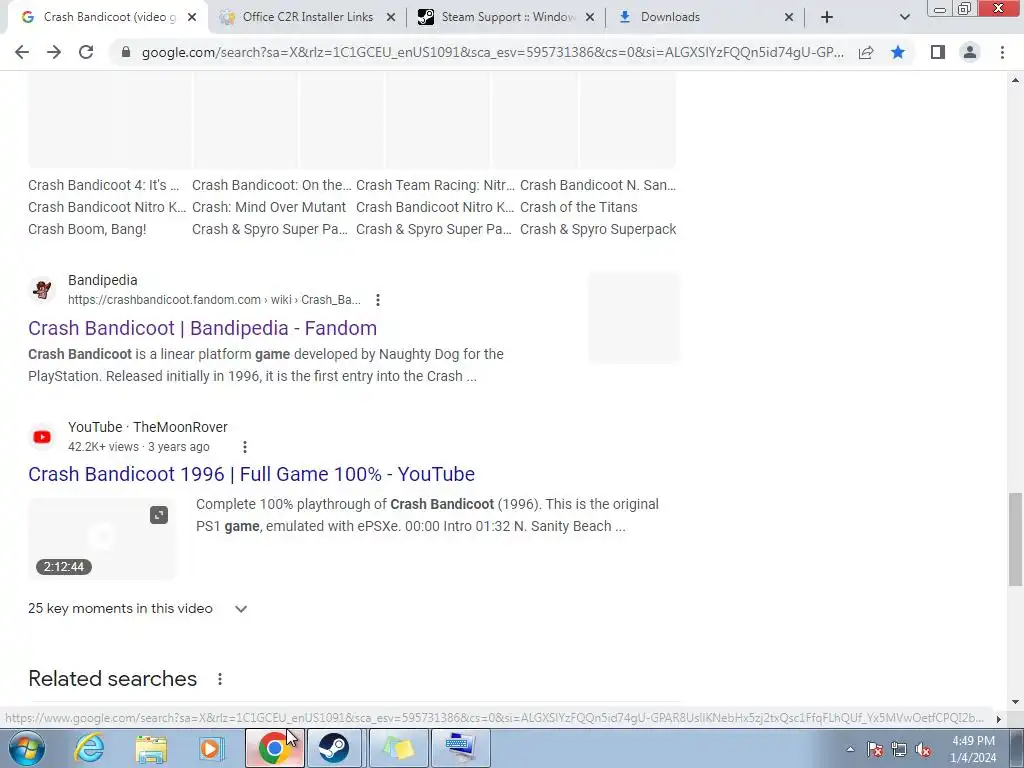Open Crash Bandicoot 1996 Full Game YouTube result
The image size is (1024, 768).
(x=251, y=474)
